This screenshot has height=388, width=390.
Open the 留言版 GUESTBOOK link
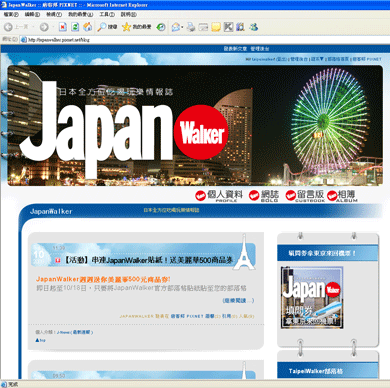click(x=305, y=196)
